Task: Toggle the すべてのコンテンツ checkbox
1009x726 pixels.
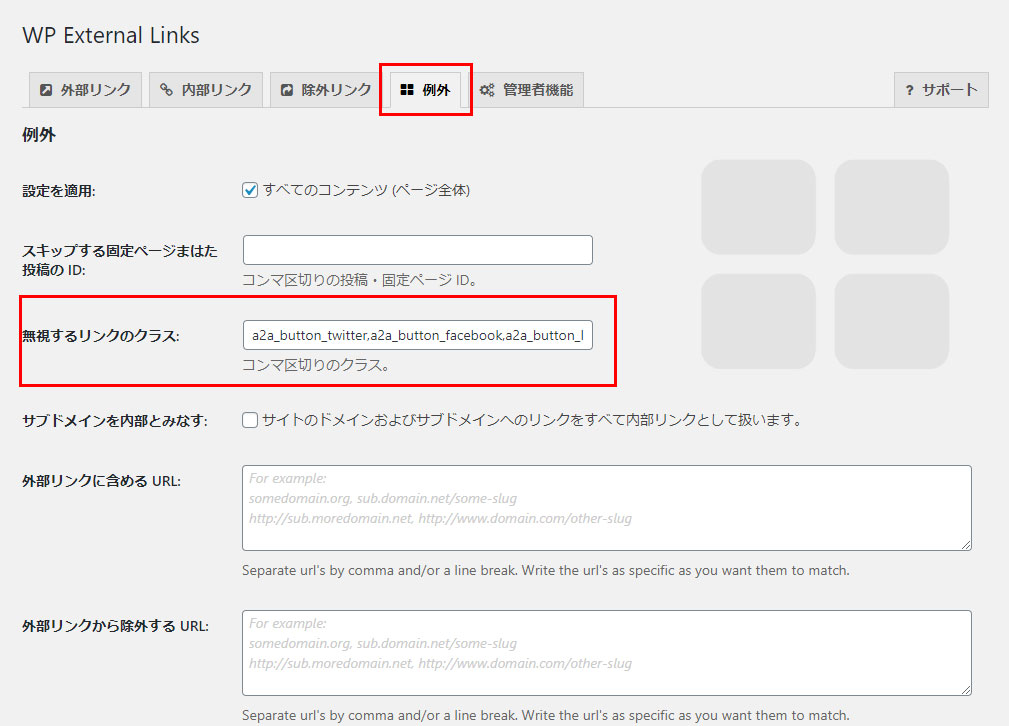Action: pyautogui.click(x=251, y=190)
